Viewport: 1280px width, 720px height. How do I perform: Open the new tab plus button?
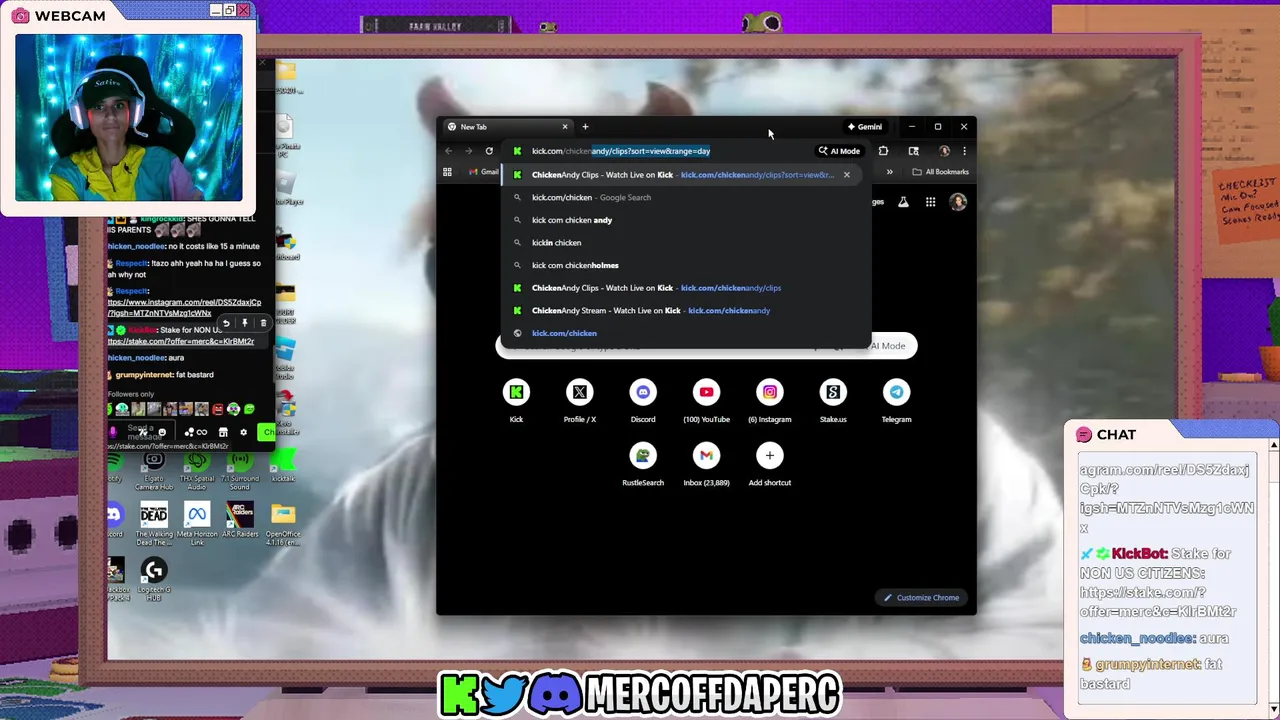point(585,127)
